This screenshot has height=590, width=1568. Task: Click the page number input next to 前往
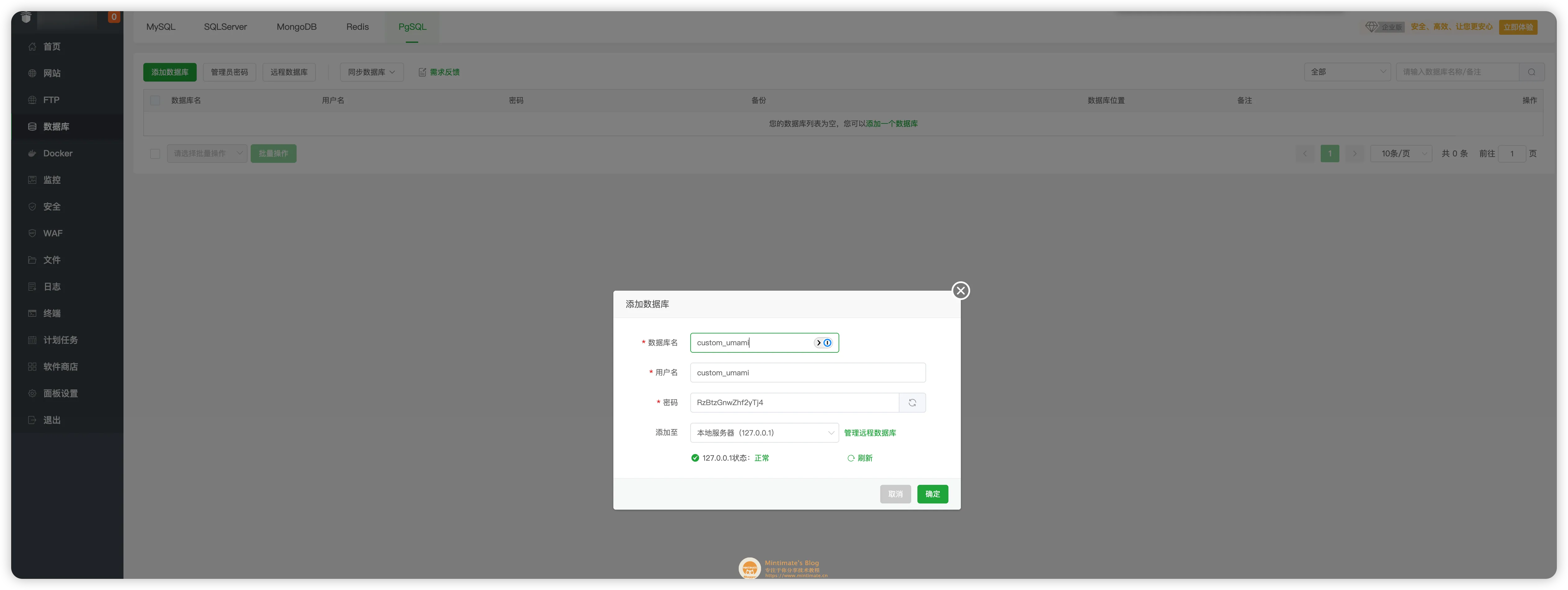coord(1512,154)
